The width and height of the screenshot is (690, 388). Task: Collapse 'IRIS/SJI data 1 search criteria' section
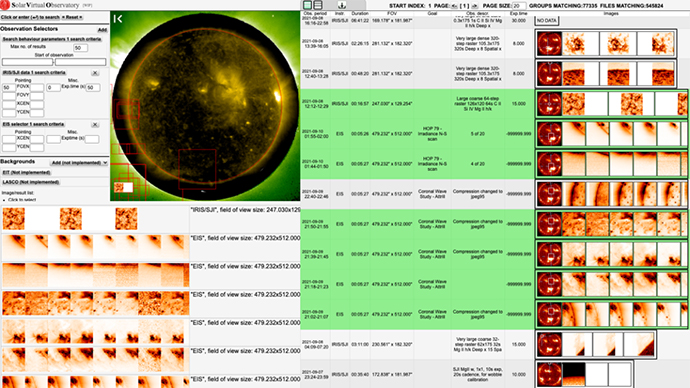click(34, 73)
